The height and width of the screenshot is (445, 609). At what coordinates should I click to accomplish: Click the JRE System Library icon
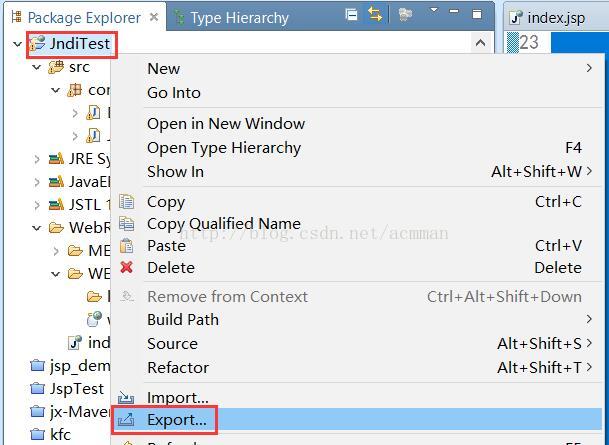(x=56, y=158)
